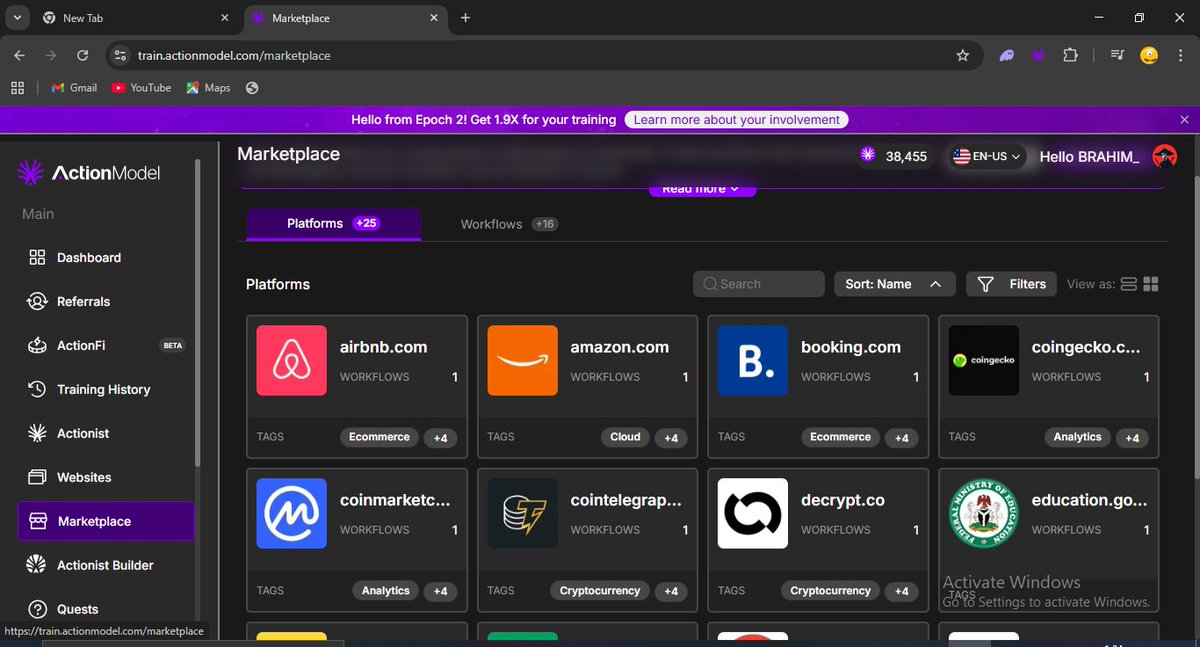Open the Filters button
1200x647 pixels.
click(1011, 284)
